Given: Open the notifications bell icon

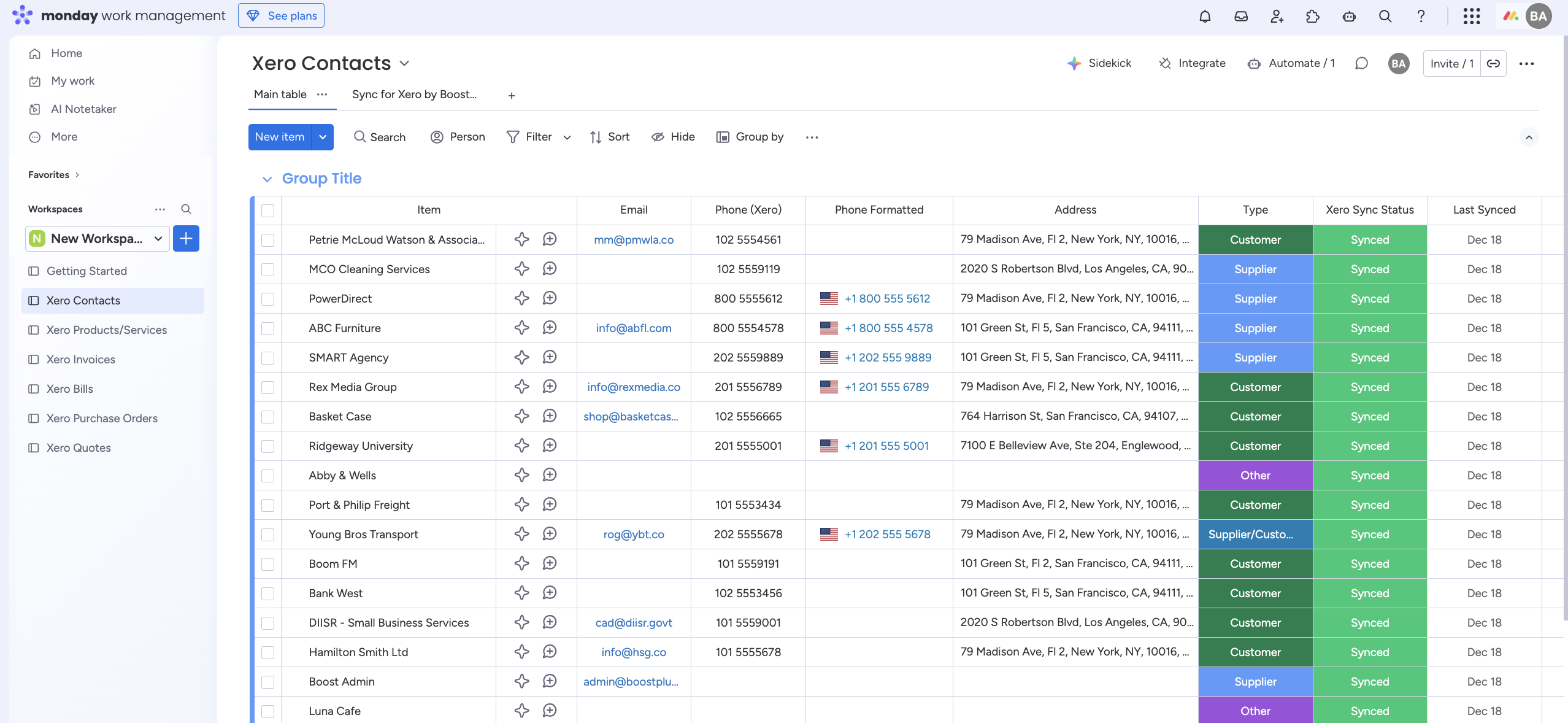Looking at the screenshot, I should click(1205, 17).
